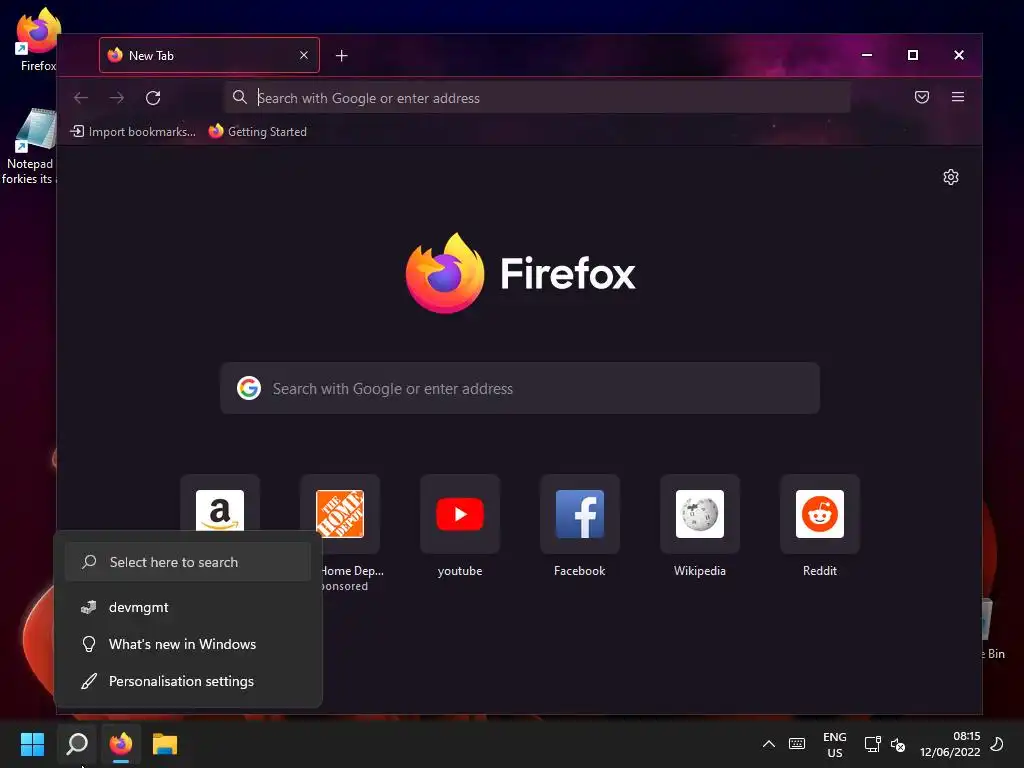Viewport: 1024px width, 768px height.
Task: Choose devmgmt from search flyout
Action: [x=188, y=607]
